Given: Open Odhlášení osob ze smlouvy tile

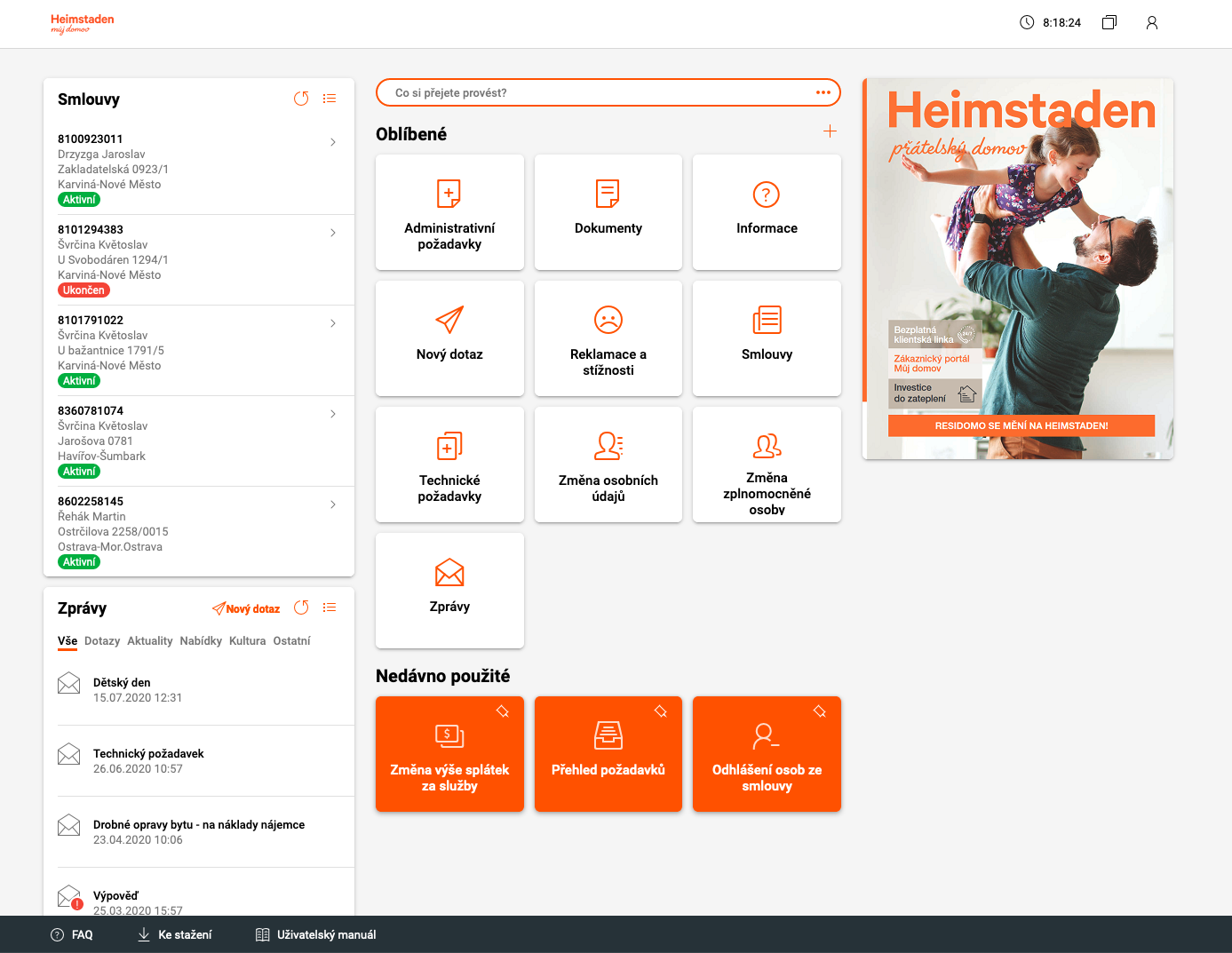Looking at the screenshot, I should (767, 754).
